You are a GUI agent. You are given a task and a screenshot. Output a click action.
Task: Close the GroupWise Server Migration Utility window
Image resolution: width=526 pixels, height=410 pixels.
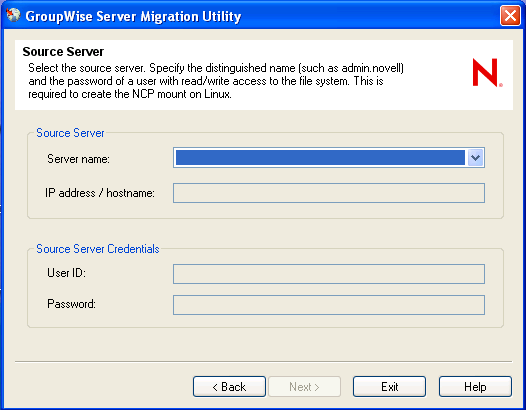click(510, 15)
